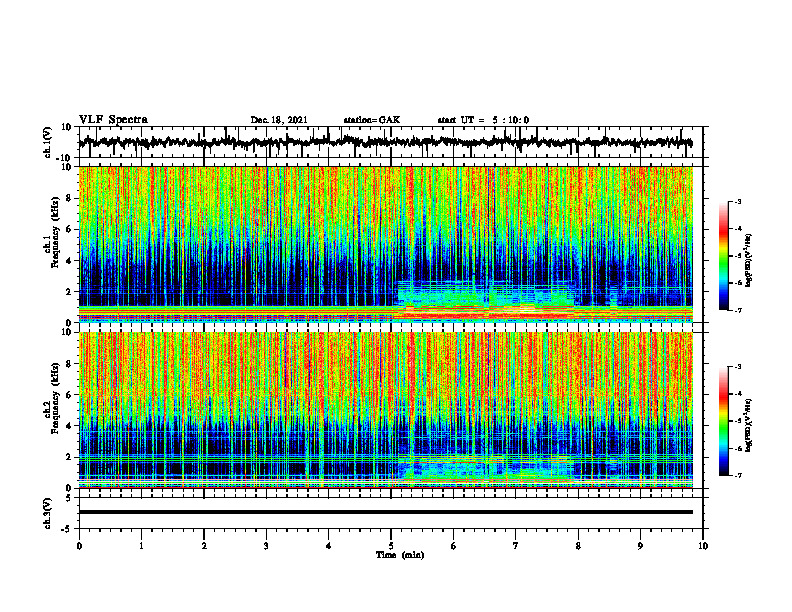Click the "6" kHz tick on ch.1 frequency axis
792x612 pixels.
coord(70,229)
